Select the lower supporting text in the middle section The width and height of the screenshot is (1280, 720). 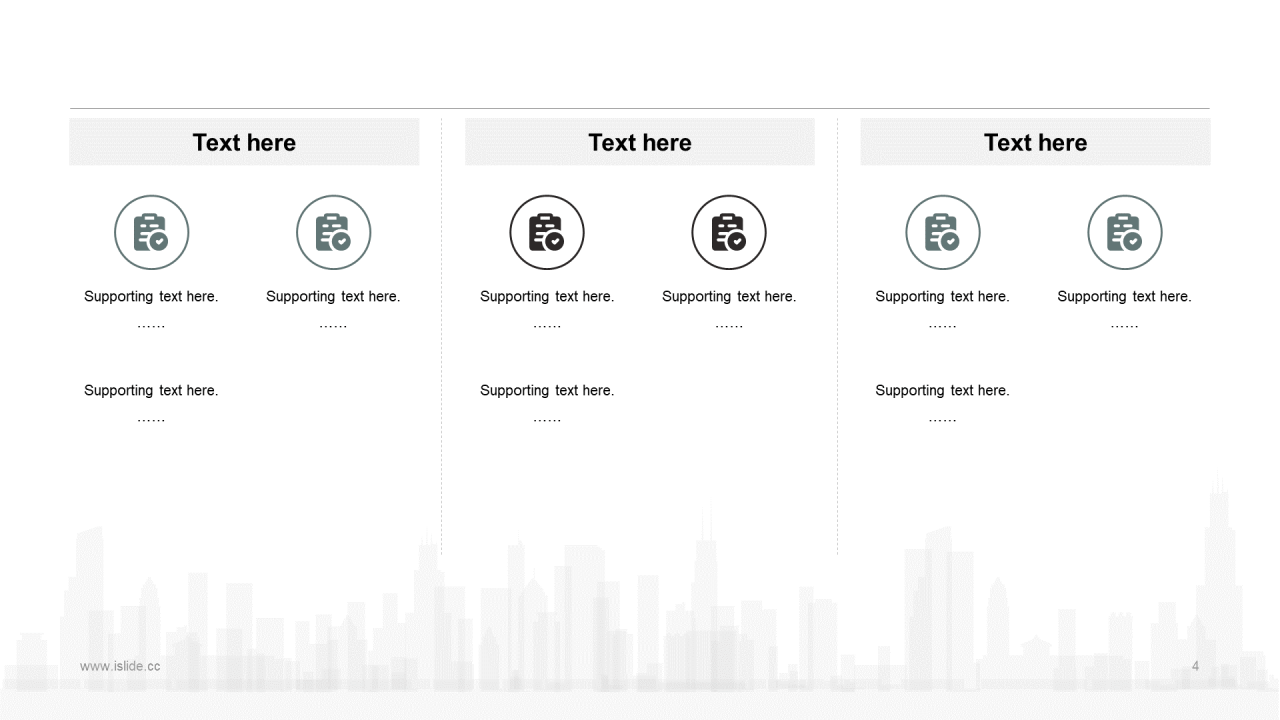(x=547, y=391)
